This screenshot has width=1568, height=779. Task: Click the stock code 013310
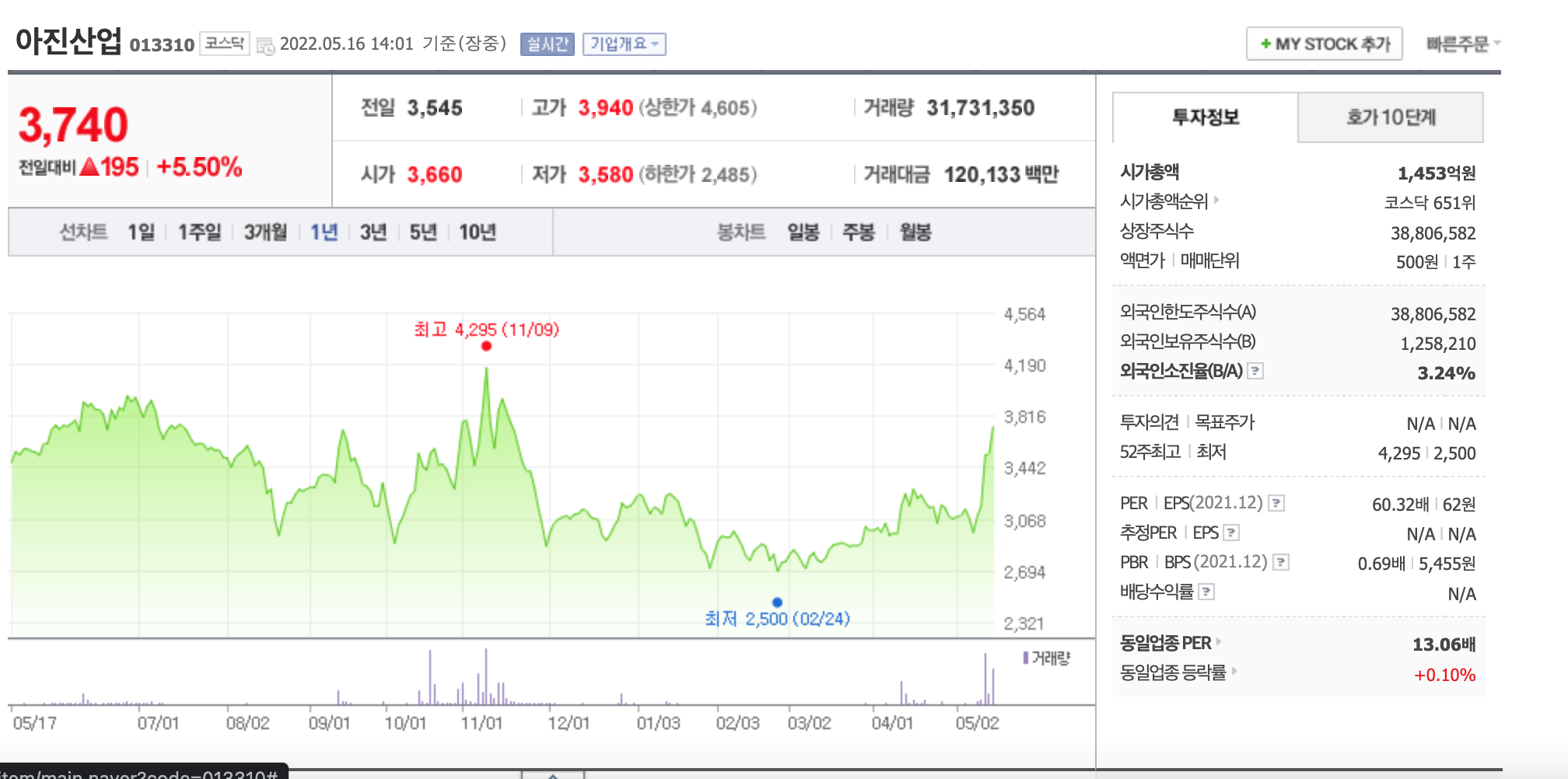click(162, 45)
